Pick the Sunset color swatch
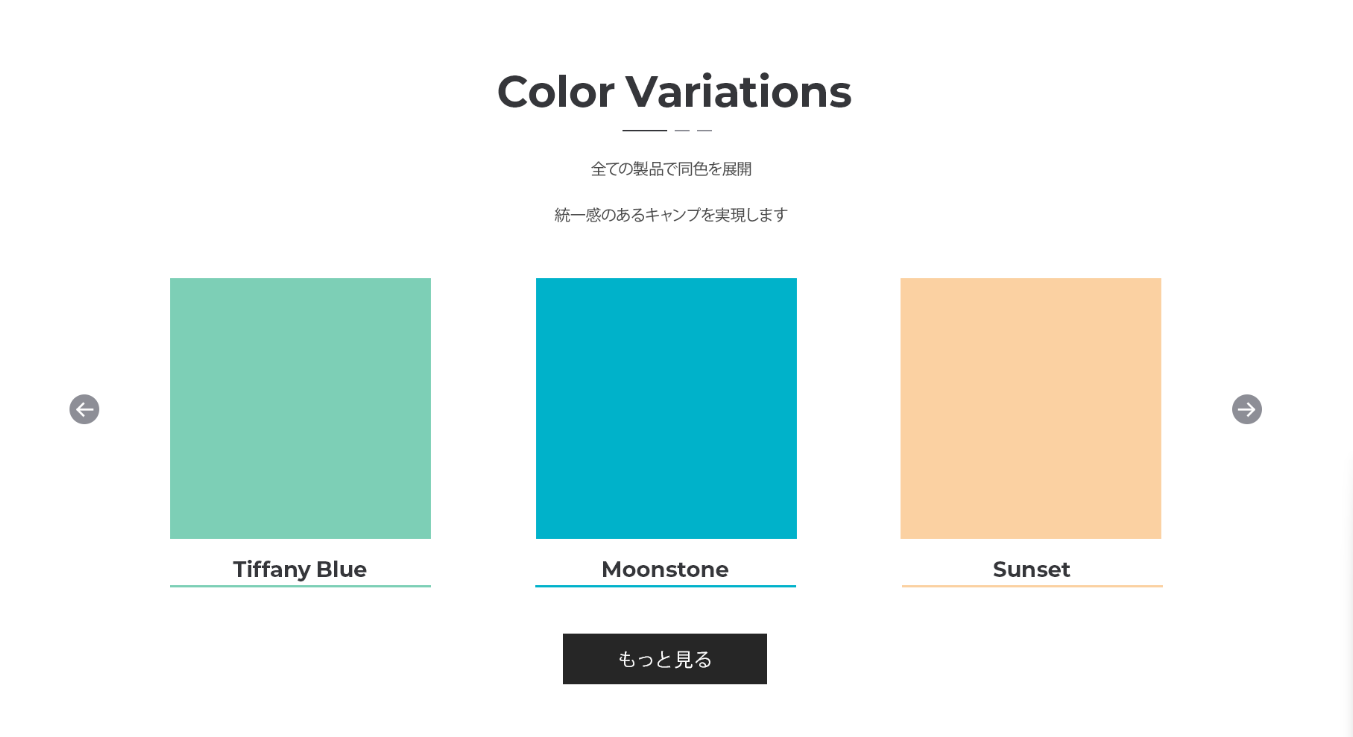Image resolution: width=1353 pixels, height=737 pixels. point(1030,408)
